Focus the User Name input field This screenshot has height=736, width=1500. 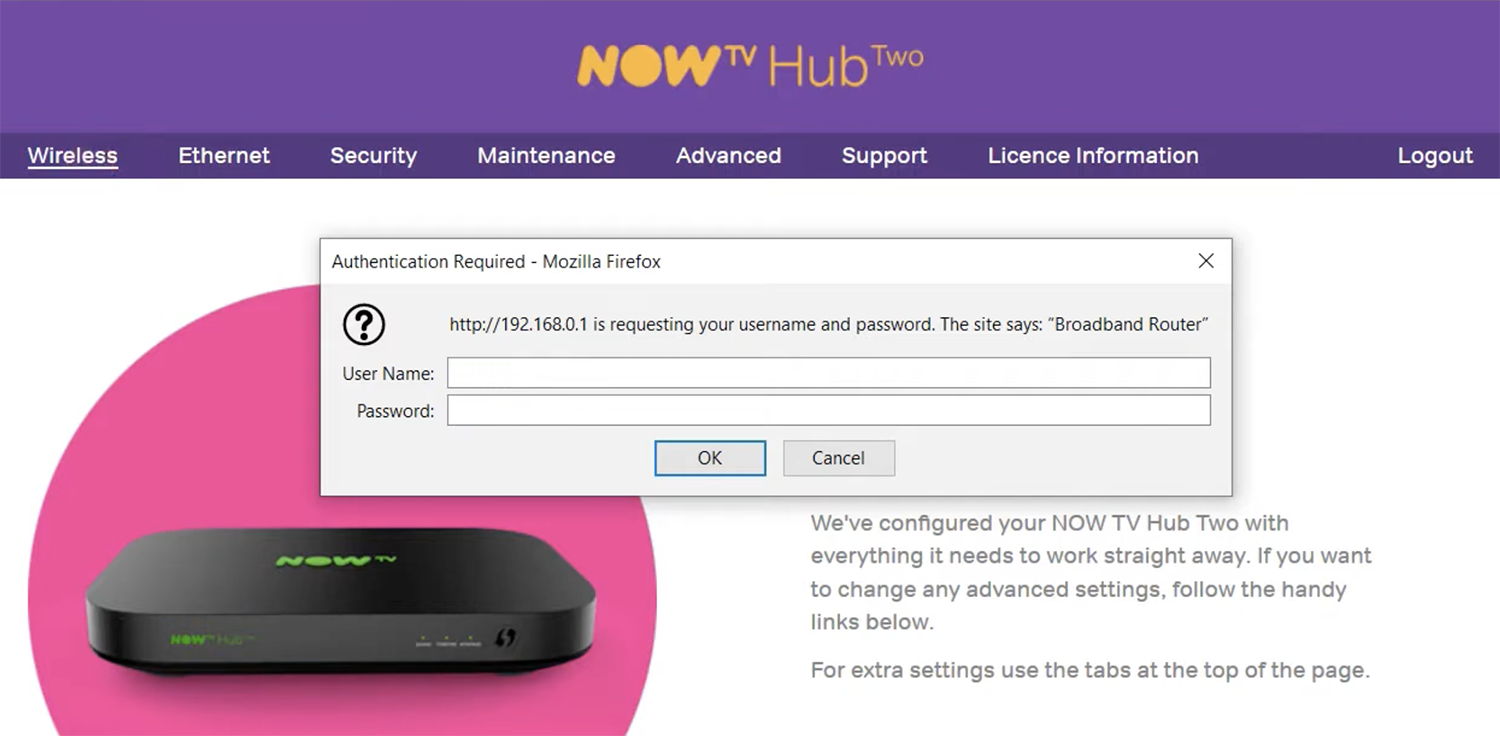pos(829,373)
